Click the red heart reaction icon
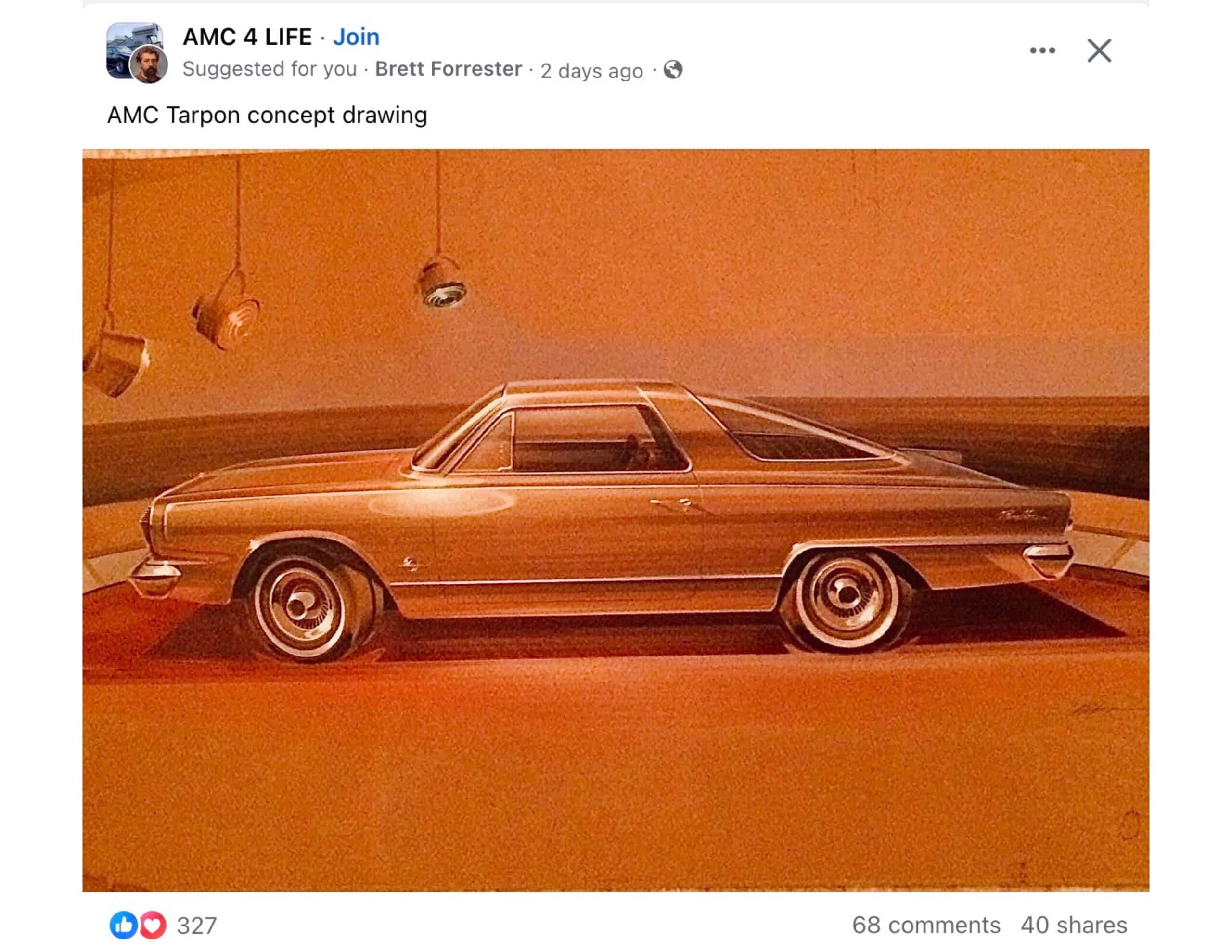This screenshot has width=1232, height=952. click(152, 925)
